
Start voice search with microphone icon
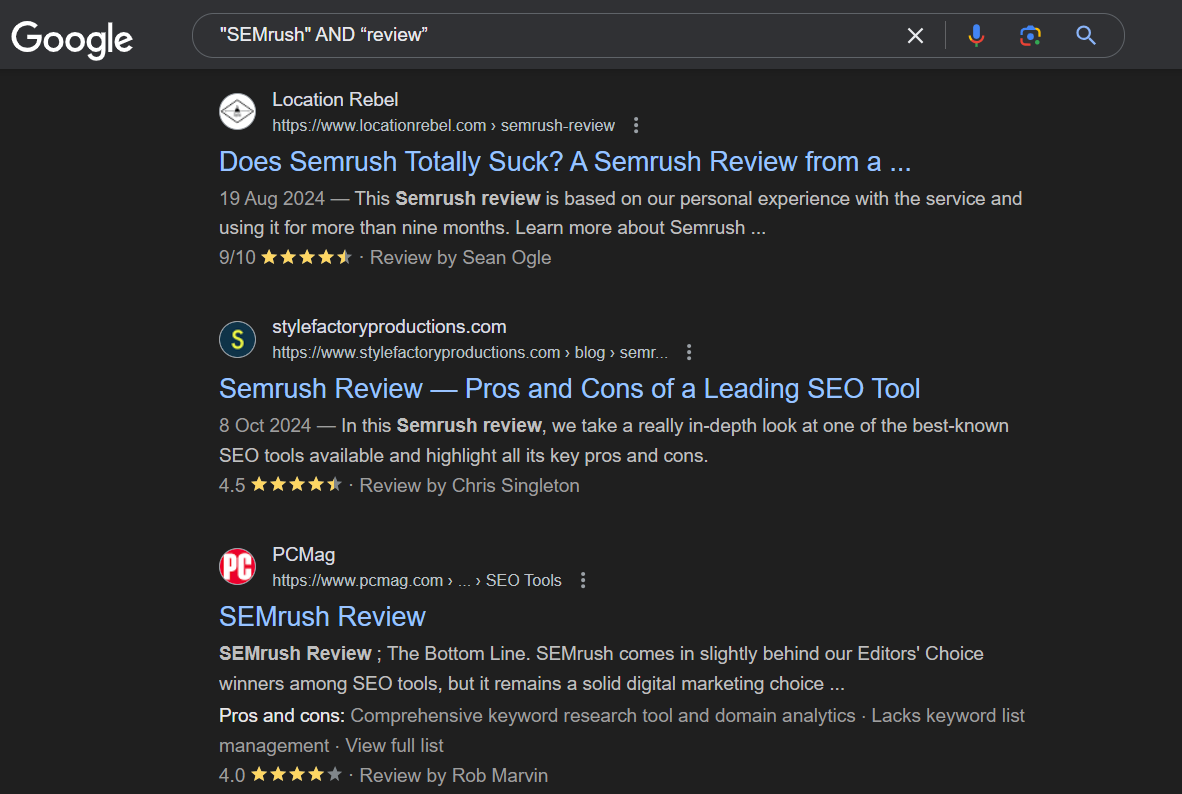click(x=976, y=35)
